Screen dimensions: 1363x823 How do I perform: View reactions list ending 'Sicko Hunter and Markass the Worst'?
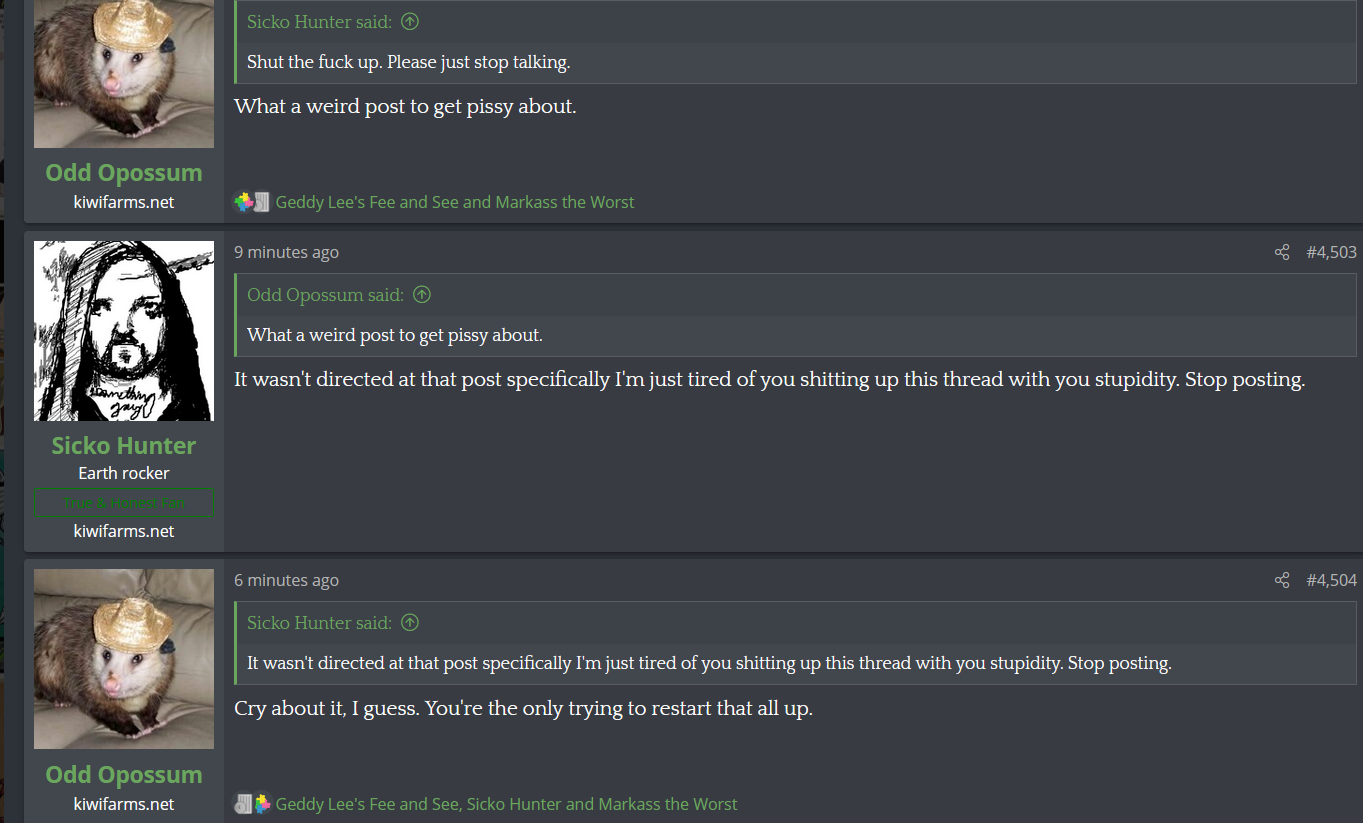506,804
